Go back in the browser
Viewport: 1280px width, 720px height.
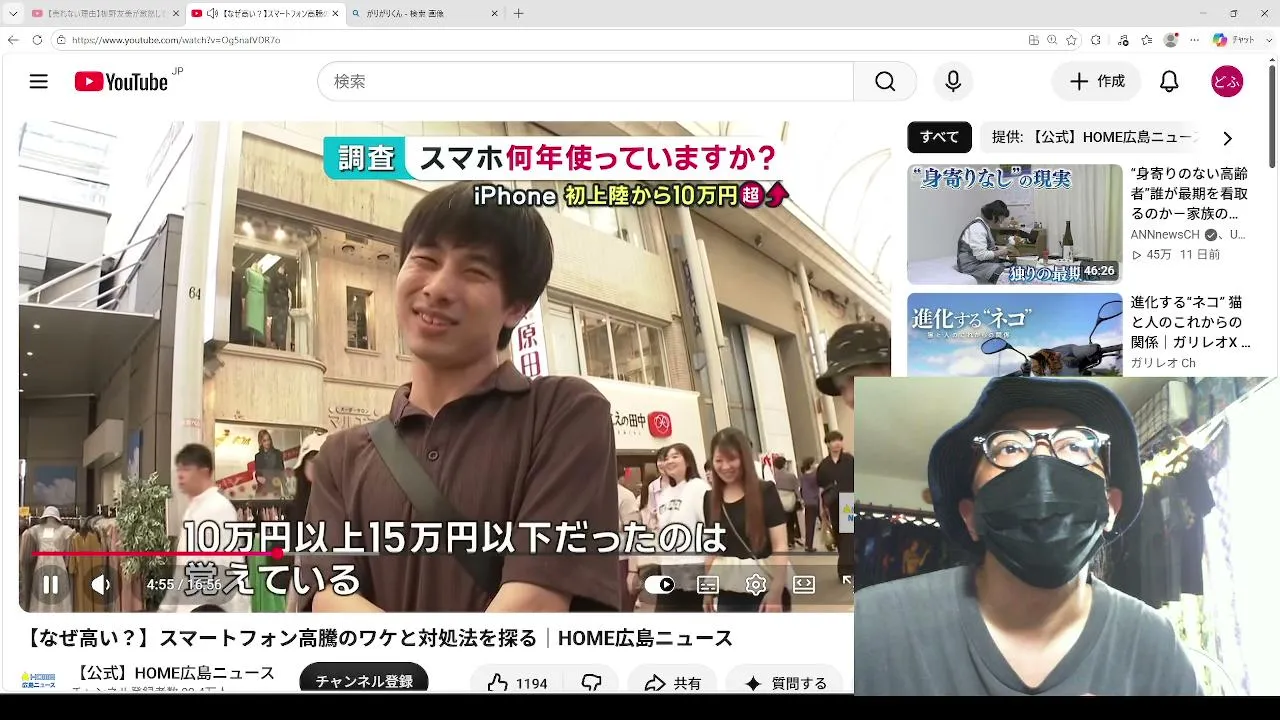[13, 40]
